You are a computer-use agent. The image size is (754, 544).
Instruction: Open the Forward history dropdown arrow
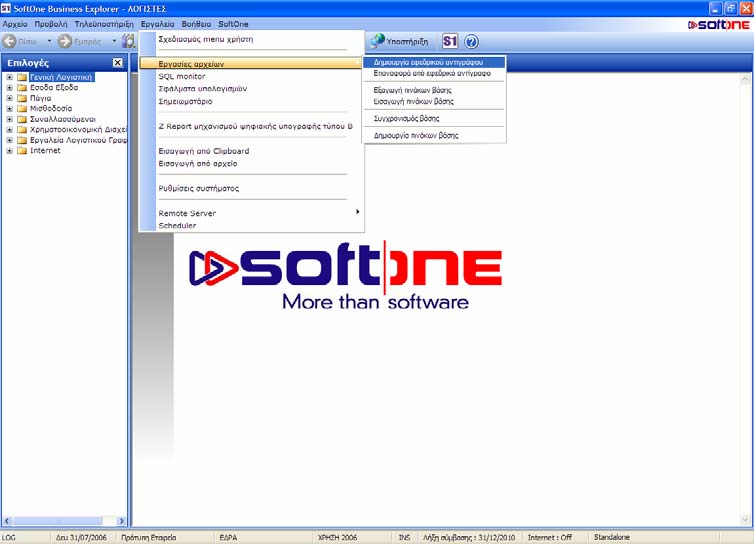point(114,41)
